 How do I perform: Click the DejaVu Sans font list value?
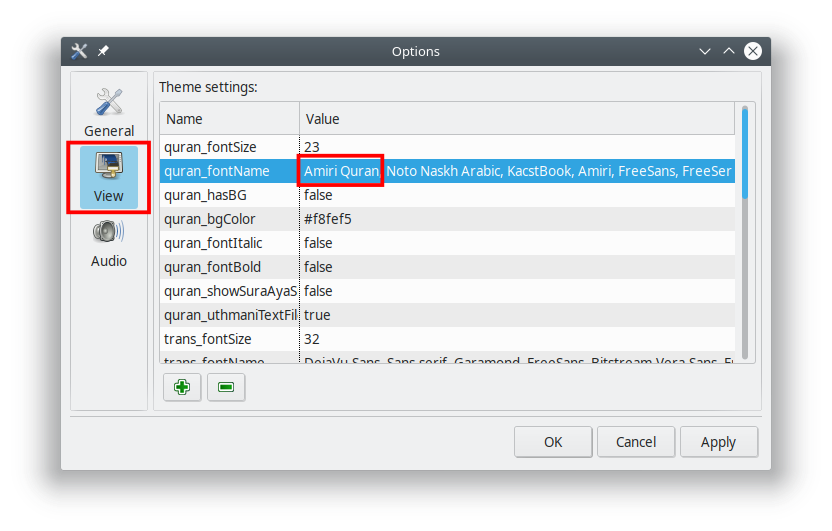click(x=518, y=360)
